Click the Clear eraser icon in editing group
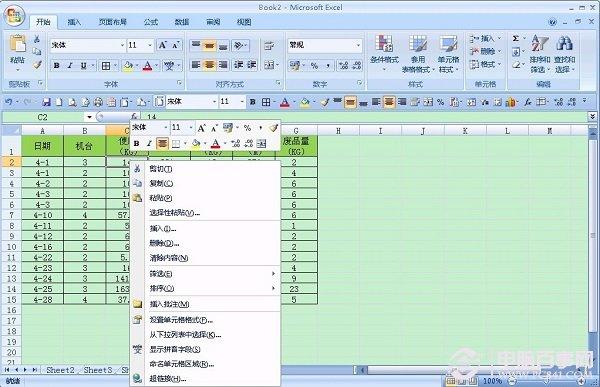Viewport: 600px width, 387px height. click(516, 64)
